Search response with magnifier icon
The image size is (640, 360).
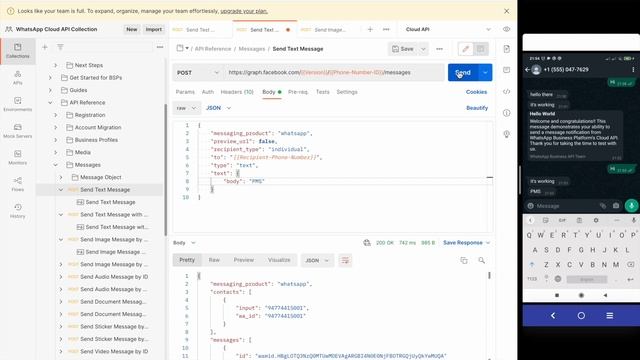[482, 260]
